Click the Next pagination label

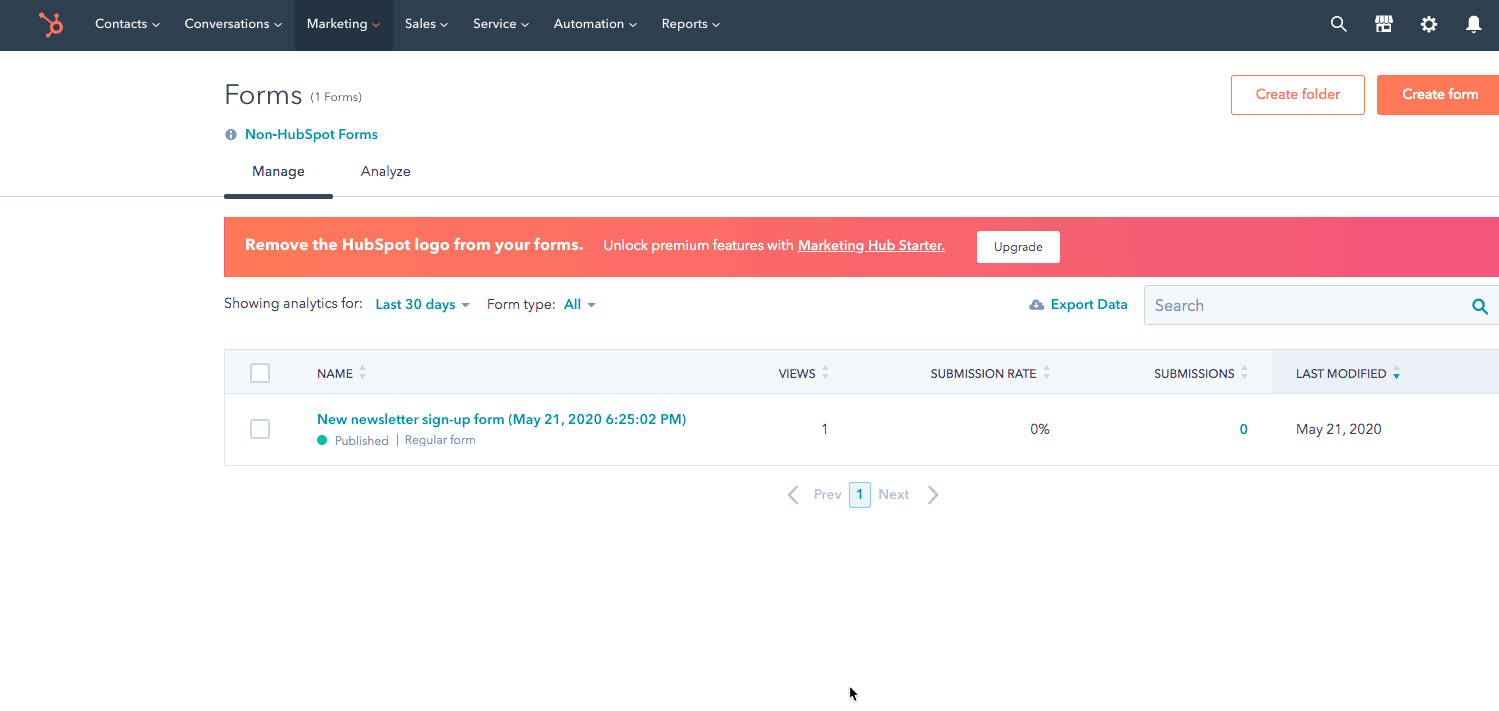point(894,495)
